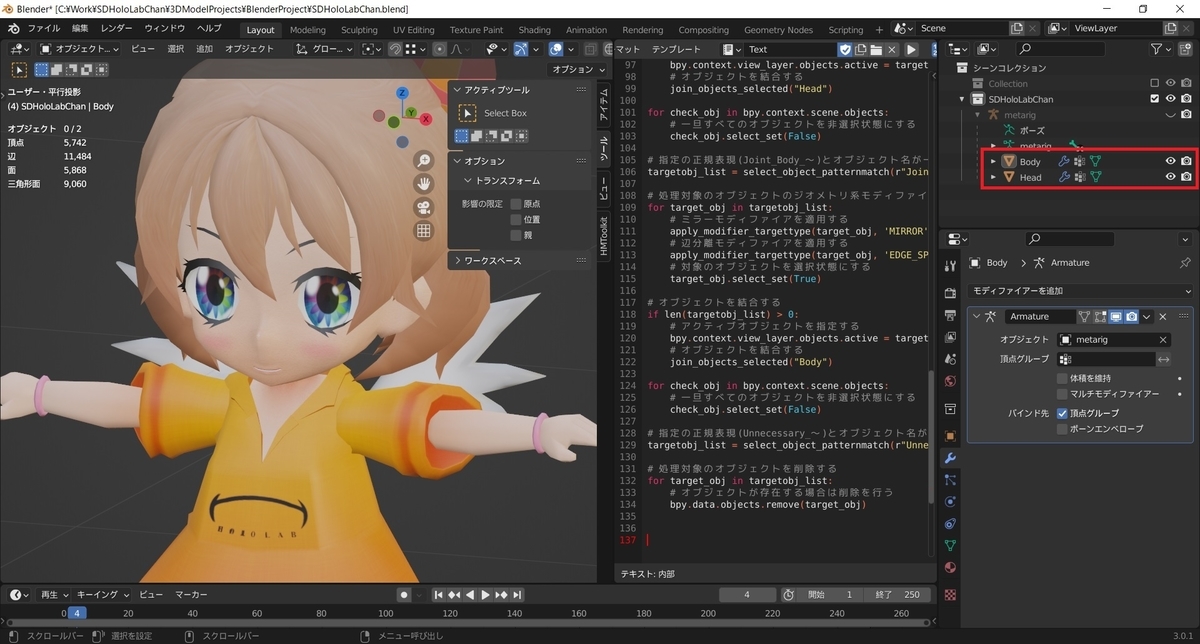Open the レンダー menu
The height and width of the screenshot is (644, 1200).
[x=116, y=29]
